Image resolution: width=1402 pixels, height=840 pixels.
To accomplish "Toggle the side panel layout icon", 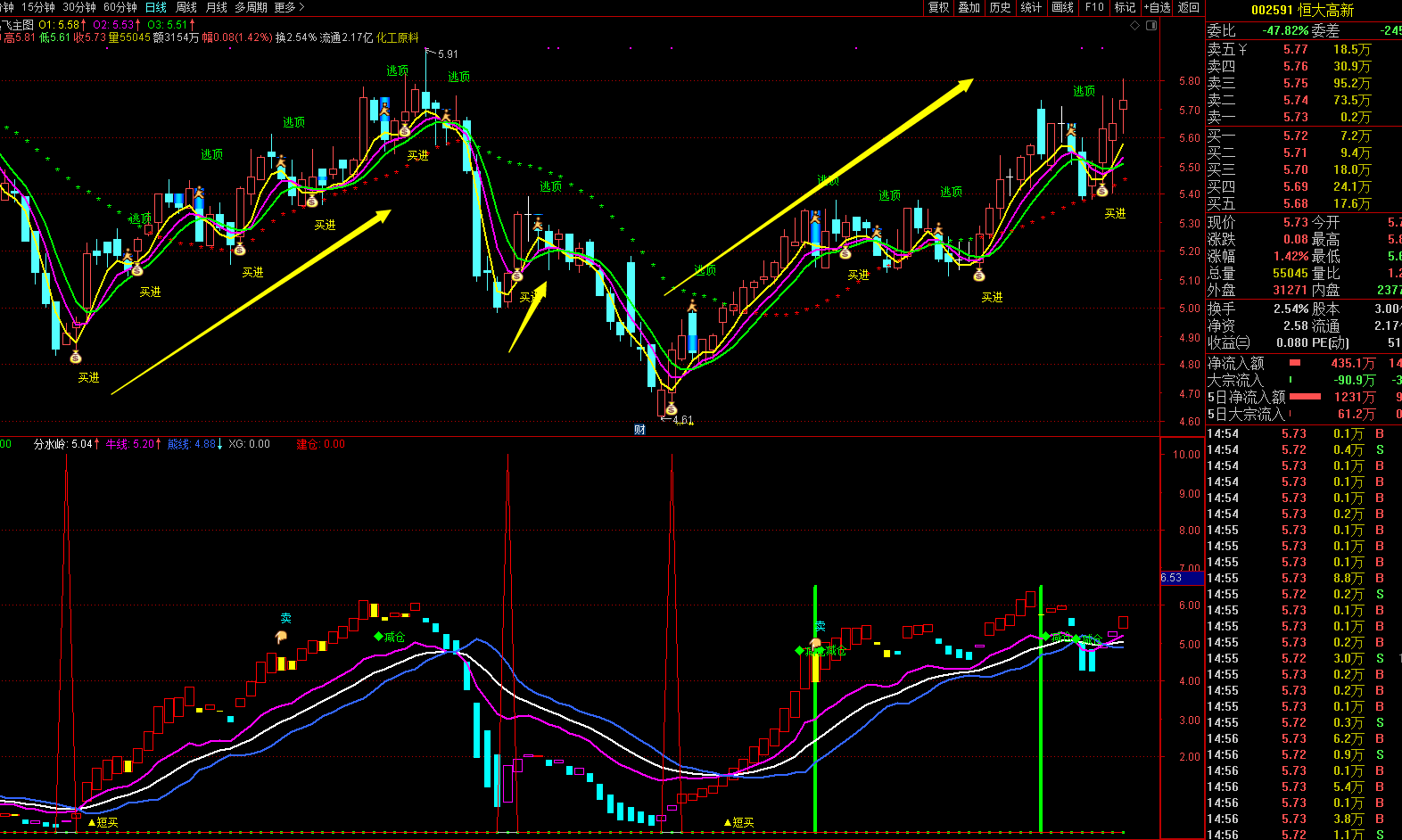I will click(x=1151, y=25).
